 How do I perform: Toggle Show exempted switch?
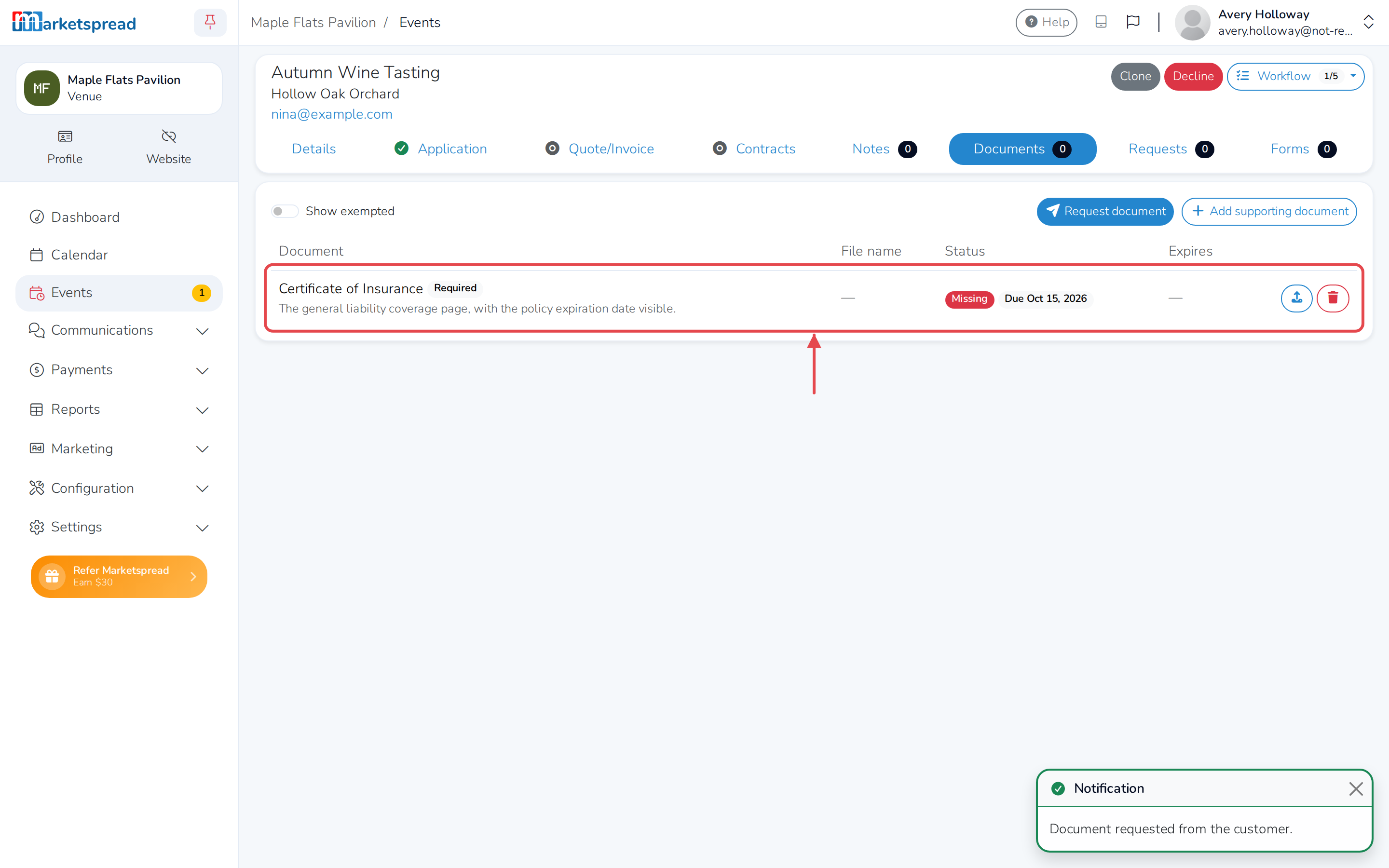[285, 211]
